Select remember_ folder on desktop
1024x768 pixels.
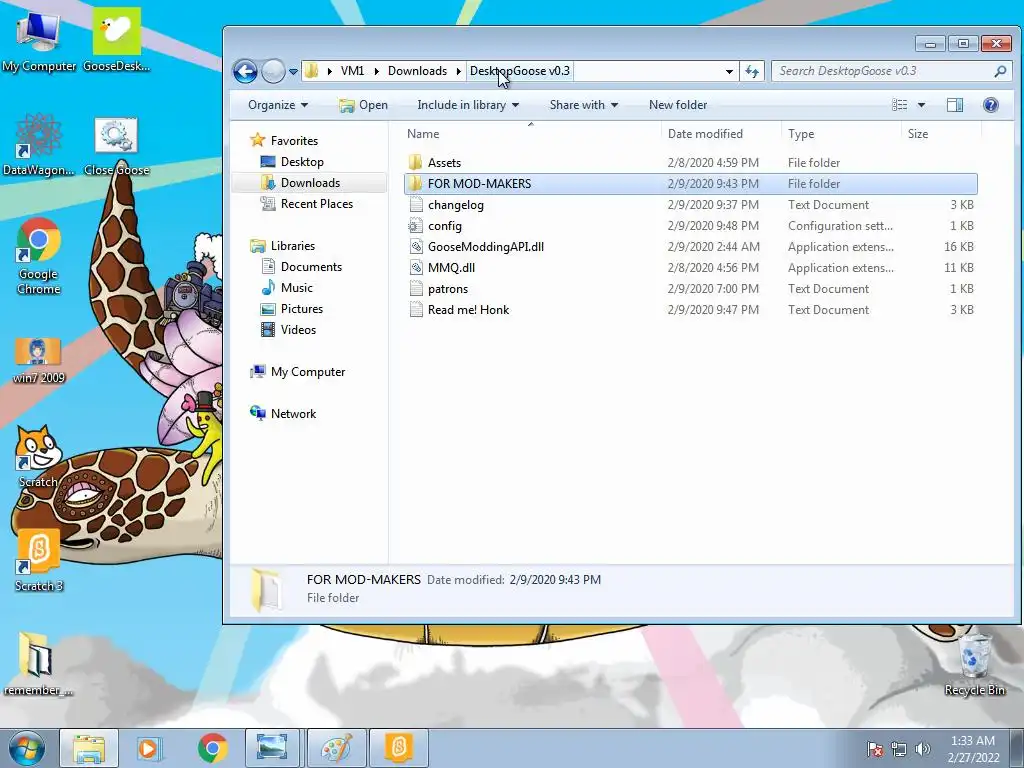pyautogui.click(x=37, y=664)
